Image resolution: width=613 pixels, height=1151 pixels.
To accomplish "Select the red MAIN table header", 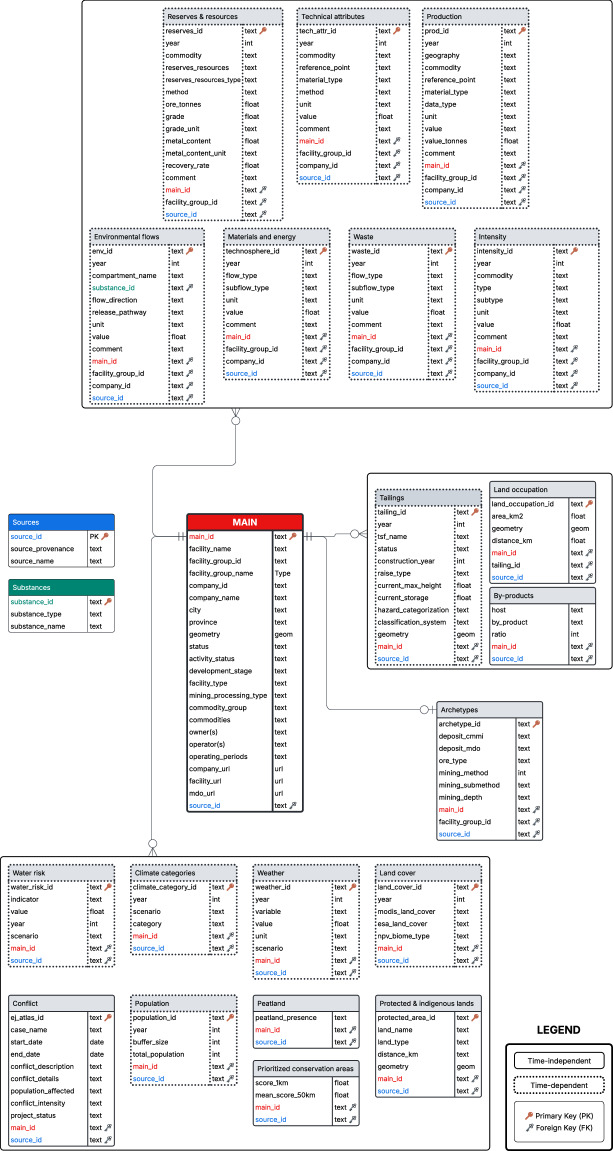I will point(244,522).
